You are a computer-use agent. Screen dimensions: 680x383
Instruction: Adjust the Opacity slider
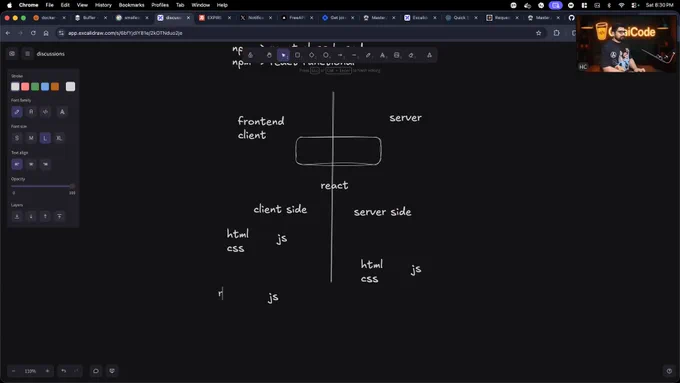click(43, 186)
